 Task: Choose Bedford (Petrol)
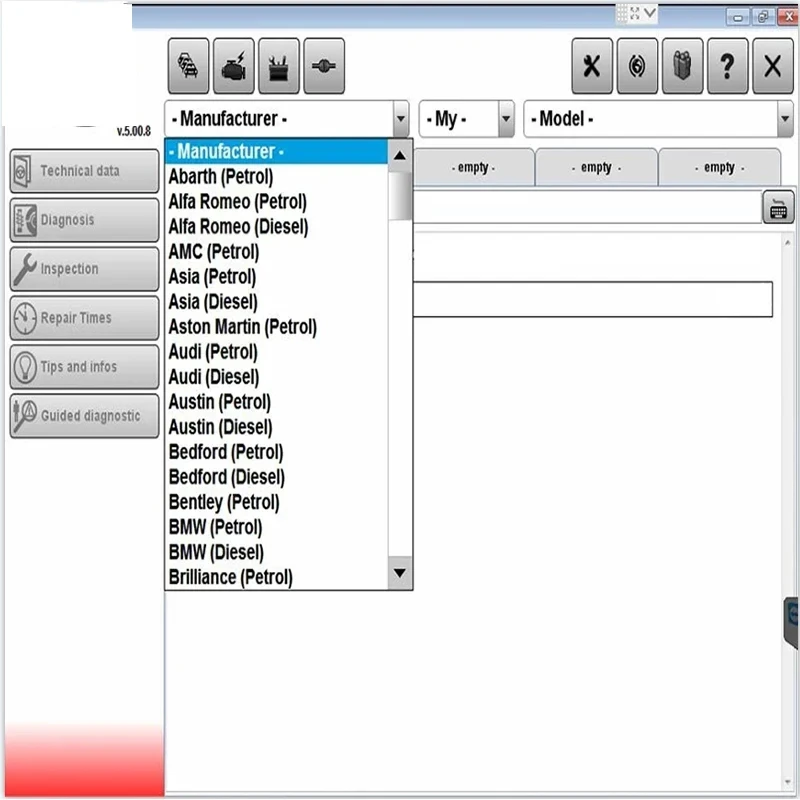click(x=276, y=452)
